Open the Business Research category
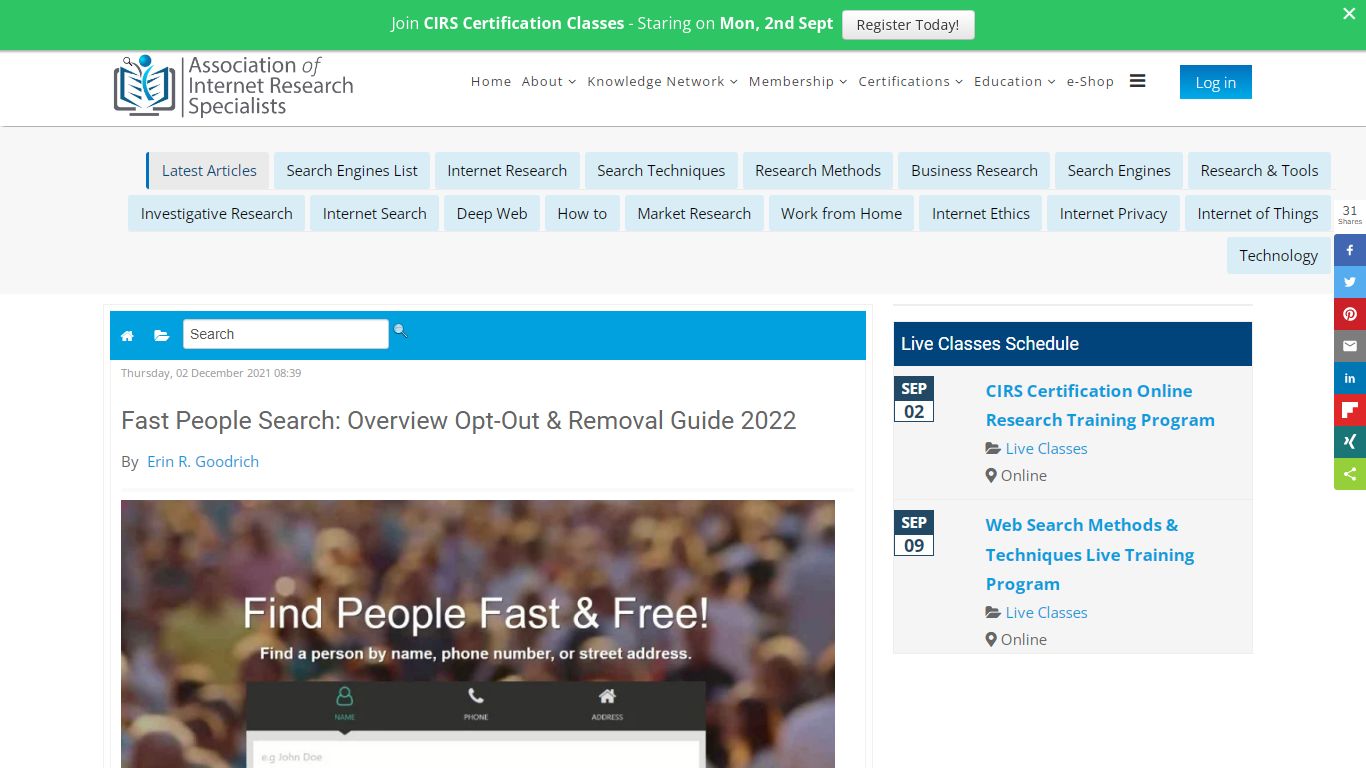 point(974,171)
